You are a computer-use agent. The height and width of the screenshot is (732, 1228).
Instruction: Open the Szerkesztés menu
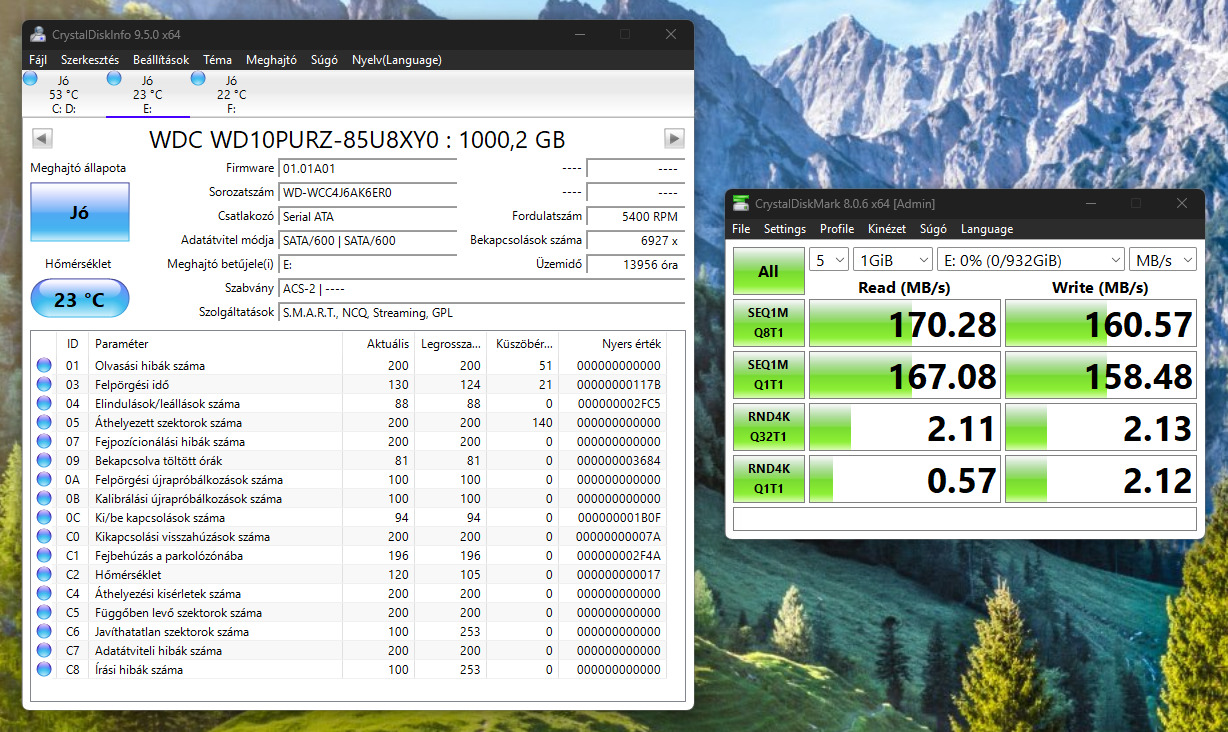[x=90, y=60]
